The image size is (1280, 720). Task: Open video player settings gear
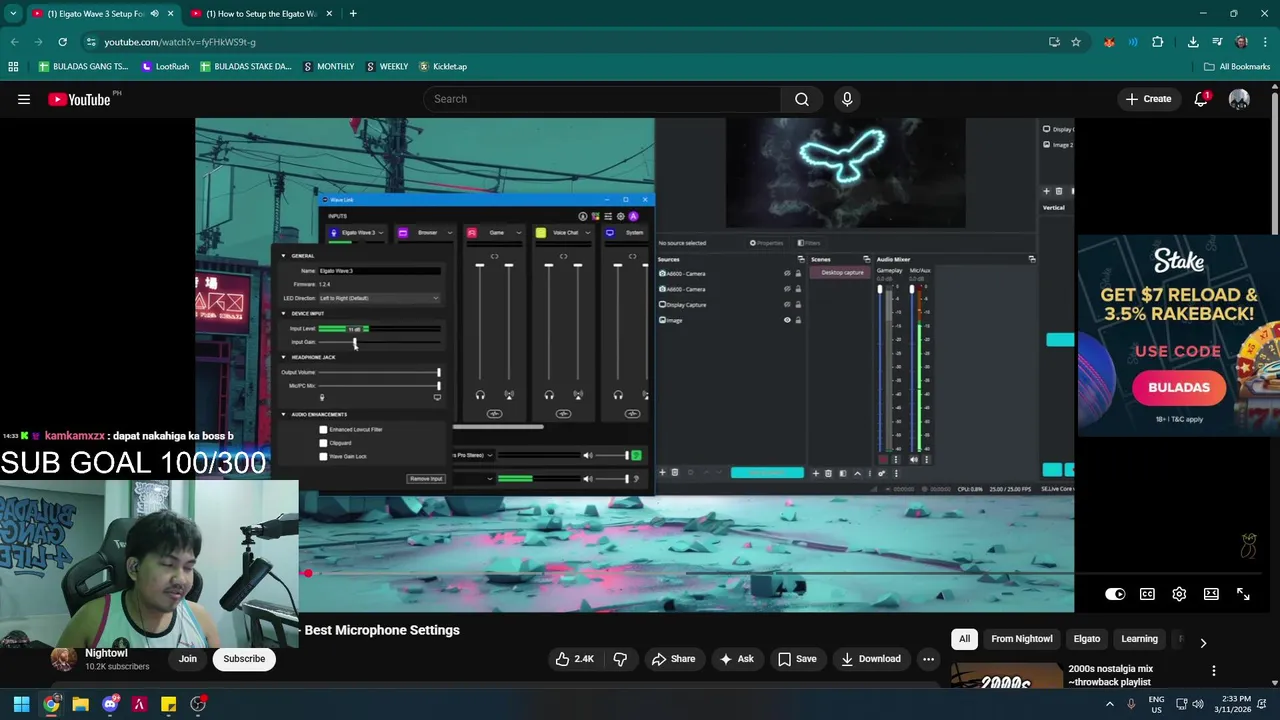point(1179,594)
